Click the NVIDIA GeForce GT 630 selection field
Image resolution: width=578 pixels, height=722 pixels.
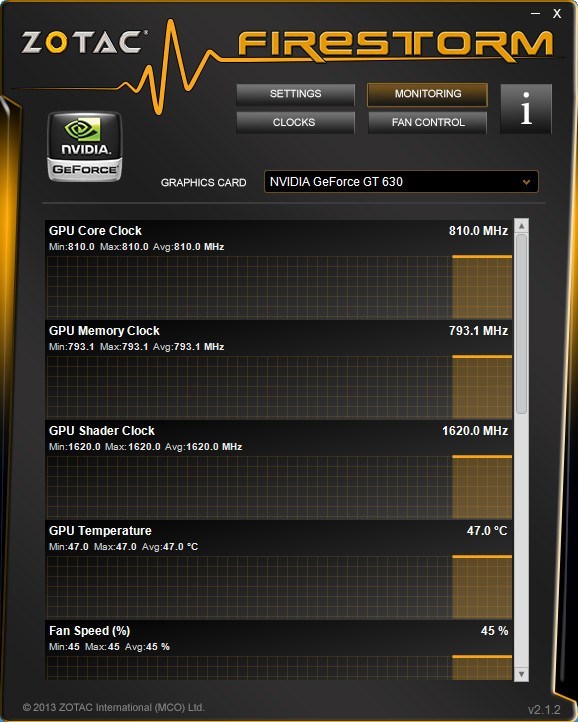click(401, 181)
